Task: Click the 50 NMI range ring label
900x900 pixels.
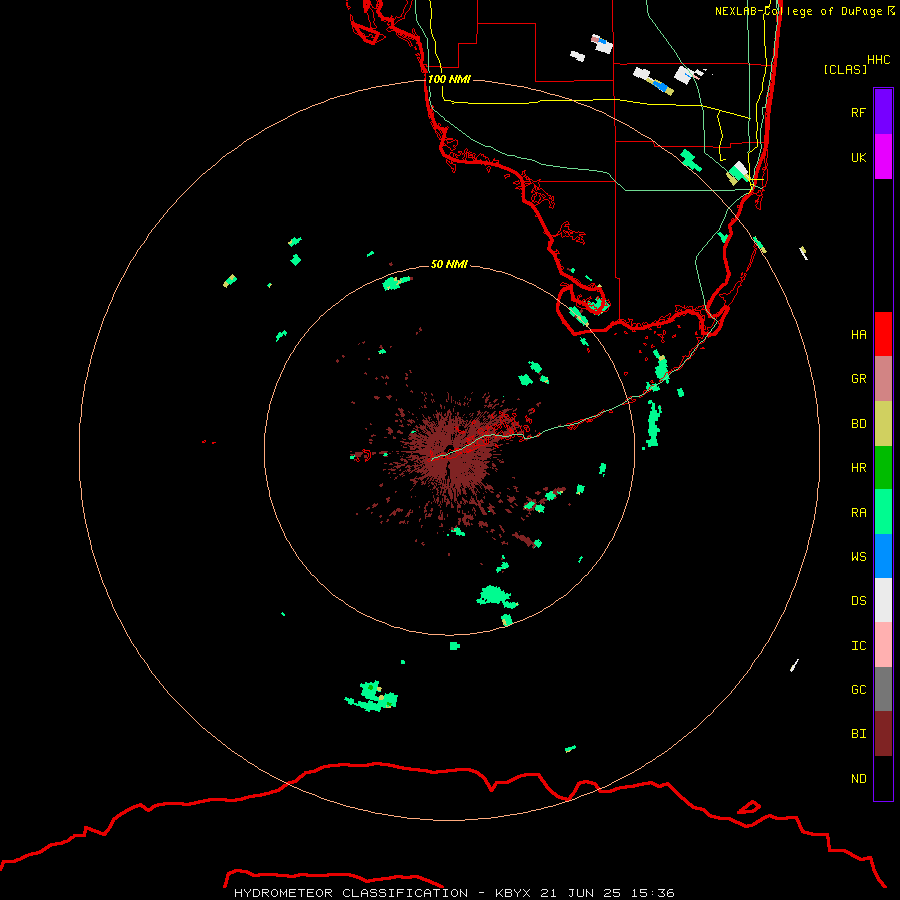Action: (x=449, y=264)
